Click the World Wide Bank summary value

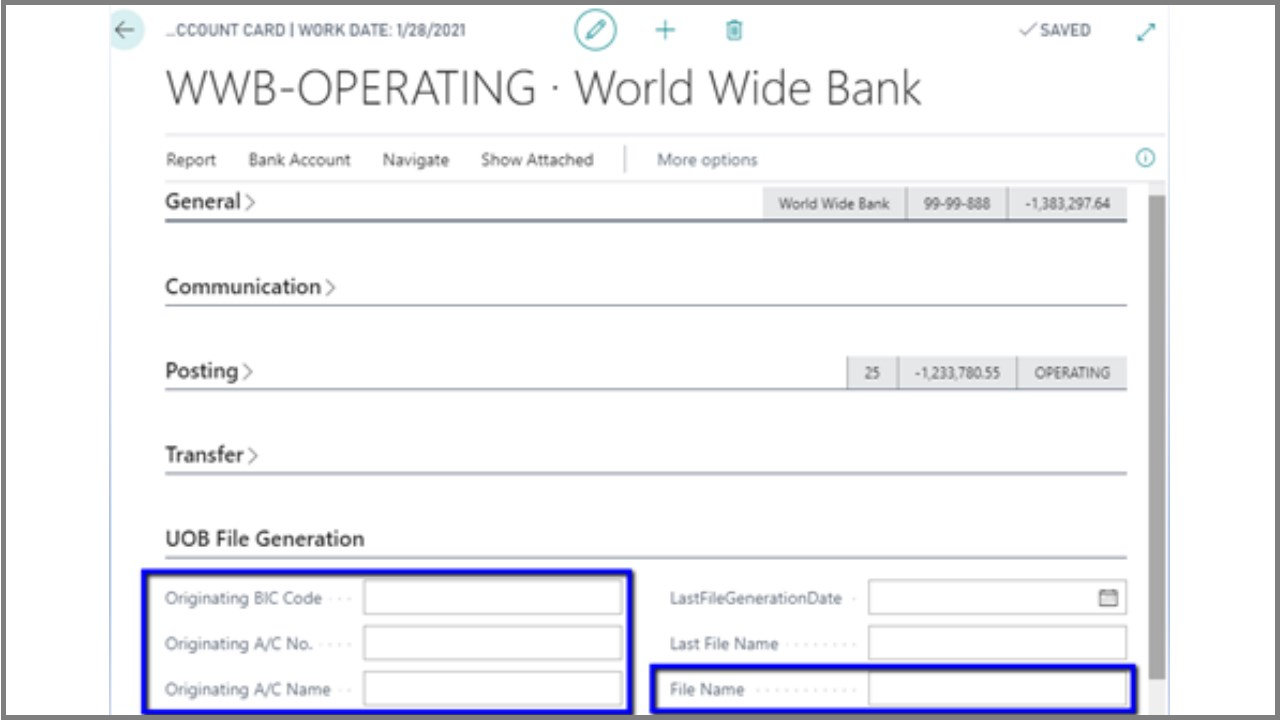pos(834,203)
